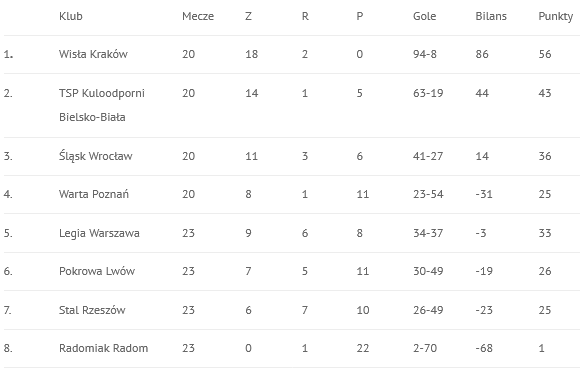580x375 pixels.
Task: Select the Punkty column header
Action: 556,17
